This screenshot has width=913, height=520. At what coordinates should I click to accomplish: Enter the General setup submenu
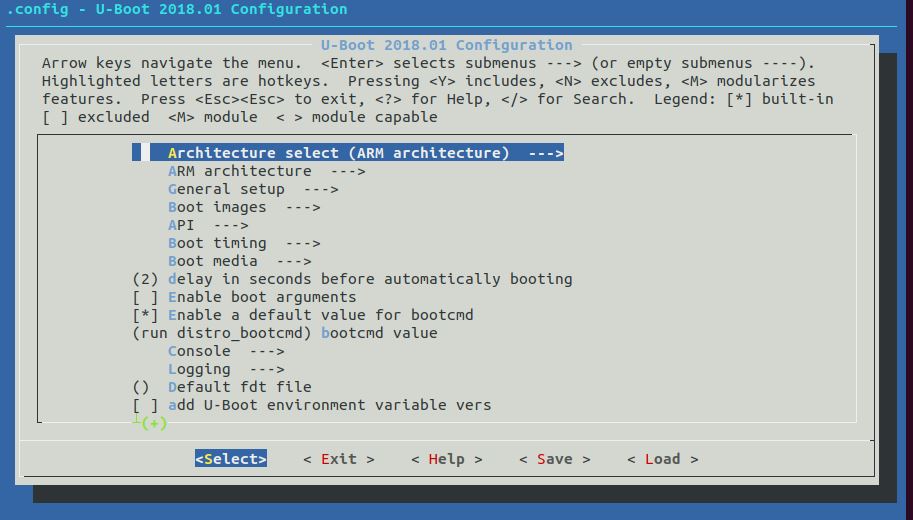point(253,189)
